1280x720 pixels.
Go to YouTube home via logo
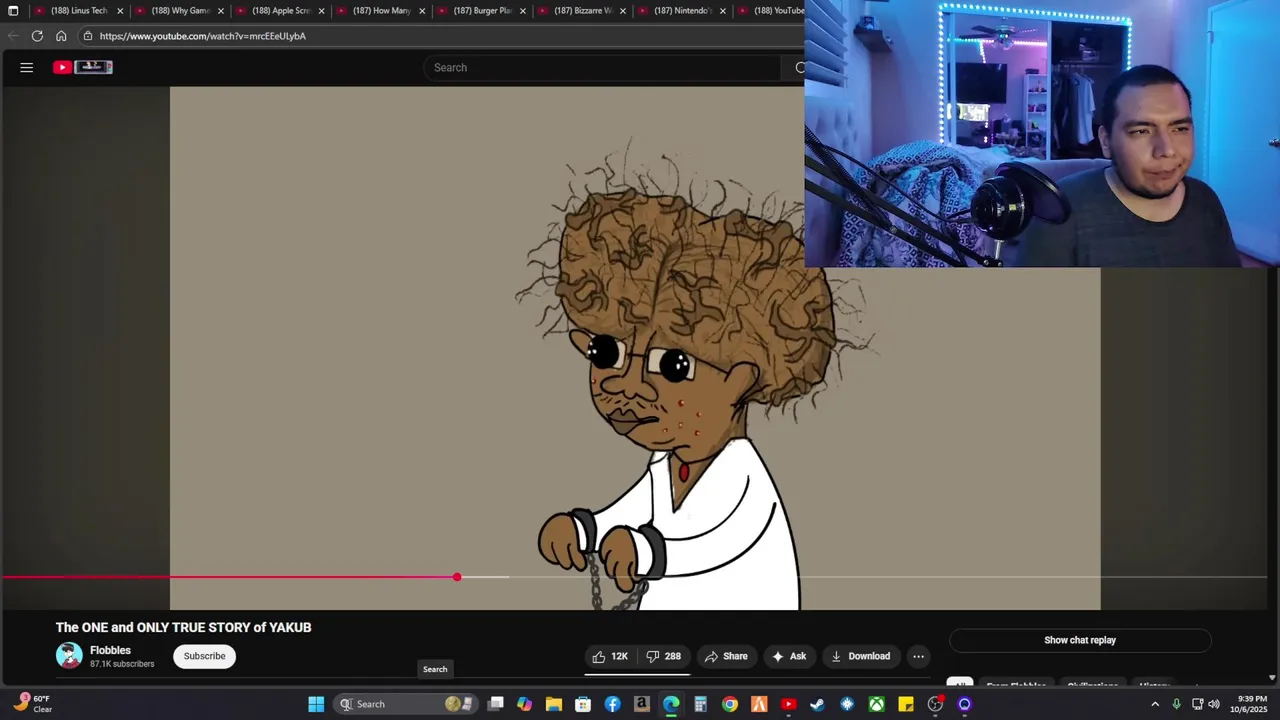pyautogui.click(x=83, y=67)
